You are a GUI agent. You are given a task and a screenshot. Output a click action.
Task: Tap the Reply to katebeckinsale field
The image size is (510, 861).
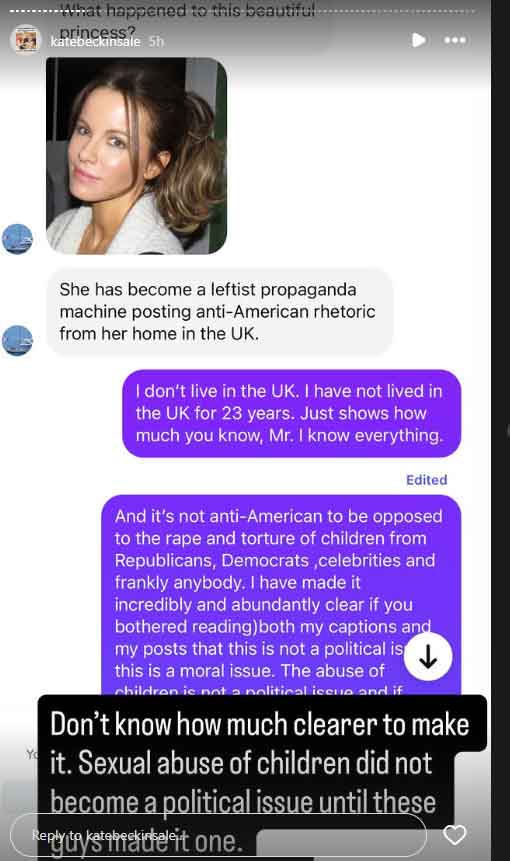pyautogui.click(x=218, y=835)
